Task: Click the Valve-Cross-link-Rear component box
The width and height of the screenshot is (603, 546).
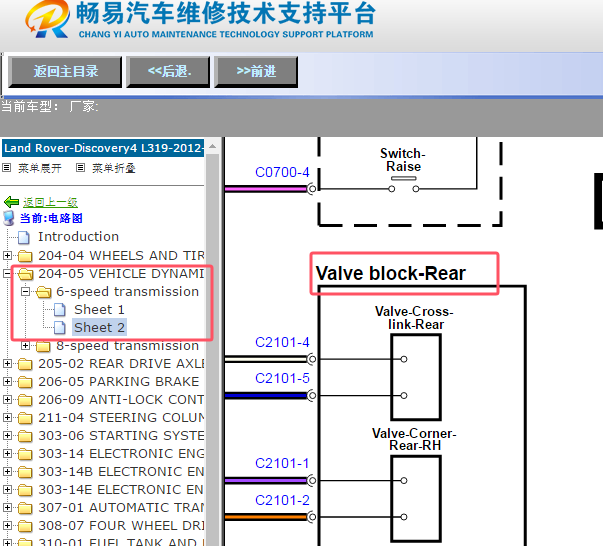Action: coord(416,377)
